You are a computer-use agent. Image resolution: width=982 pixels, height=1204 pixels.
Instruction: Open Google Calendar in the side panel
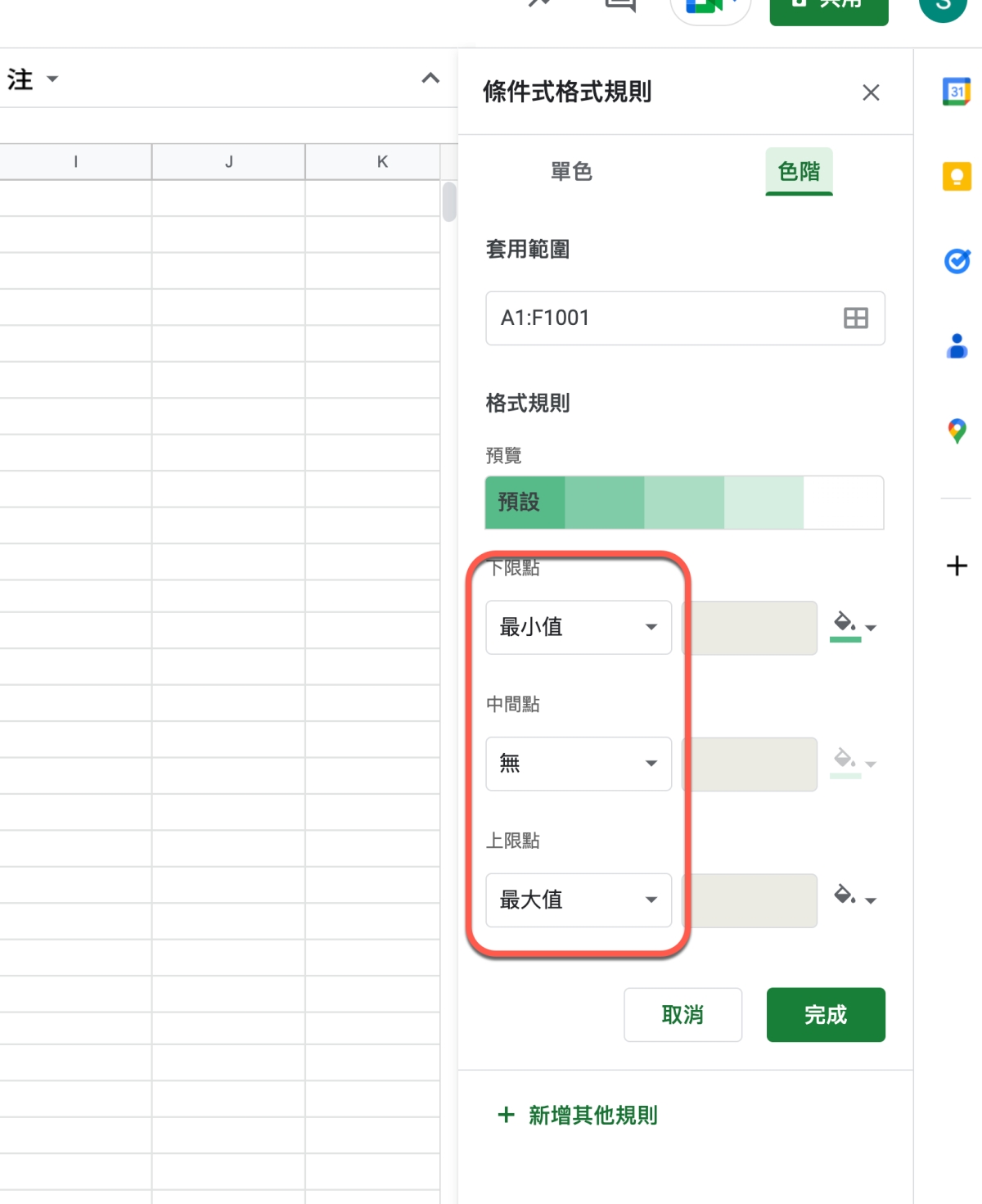tap(956, 92)
